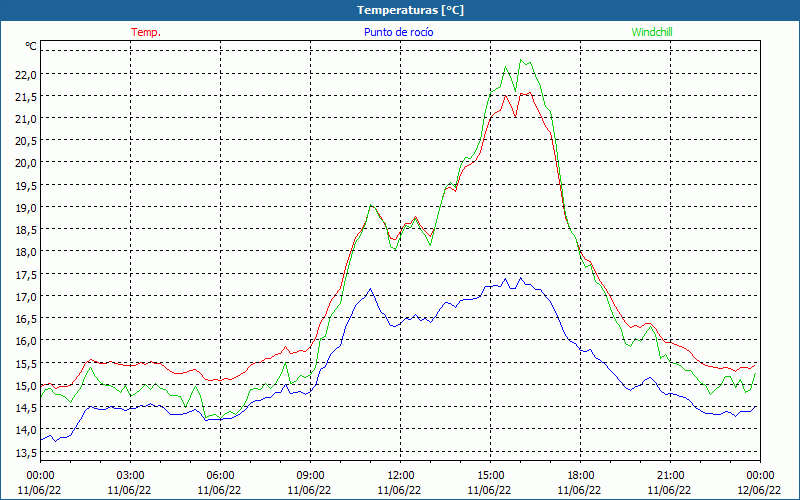Click the 13,5 y-axis value
The width and height of the screenshot is (800, 500).
click(x=26, y=452)
